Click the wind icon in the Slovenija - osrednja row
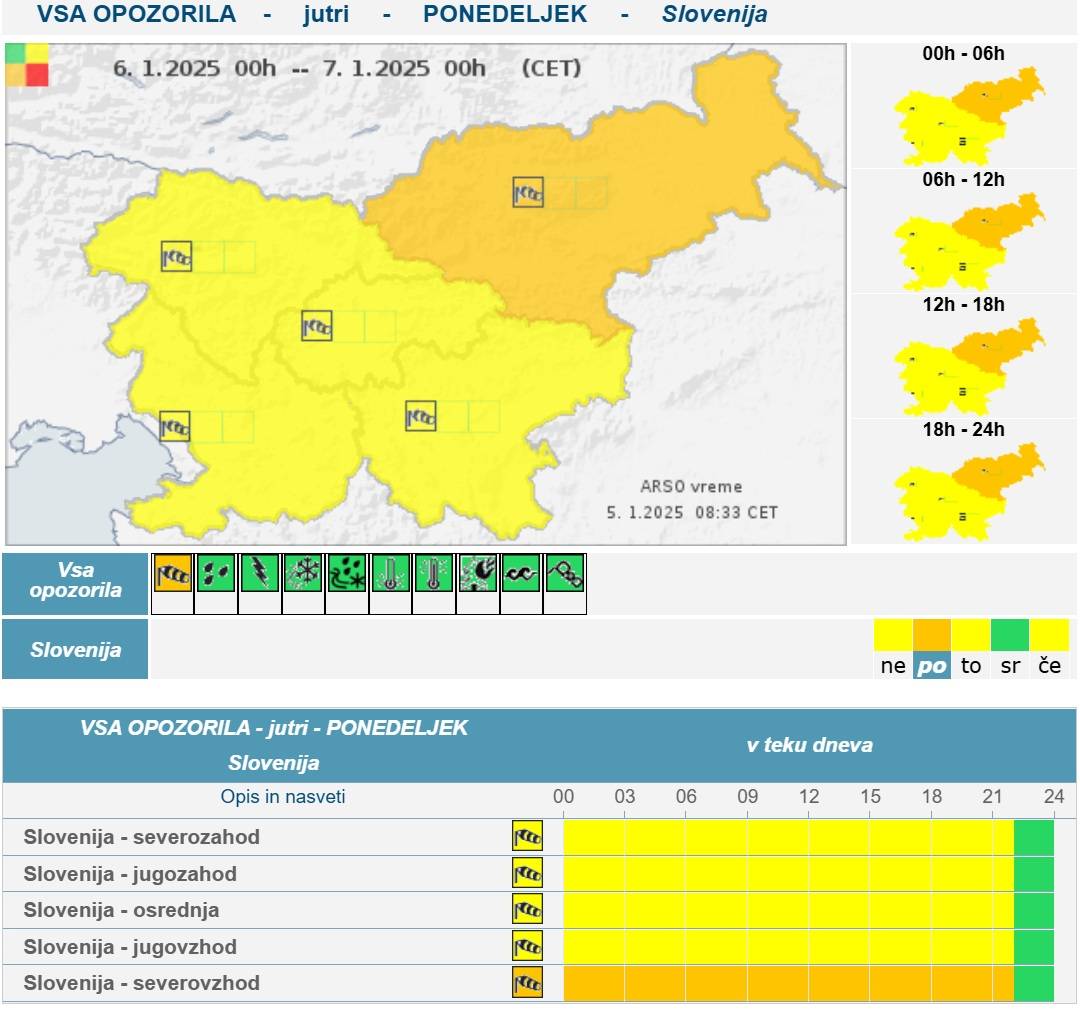The height and width of the screenshot is (1016, 1080). click(x=527, y=910)
